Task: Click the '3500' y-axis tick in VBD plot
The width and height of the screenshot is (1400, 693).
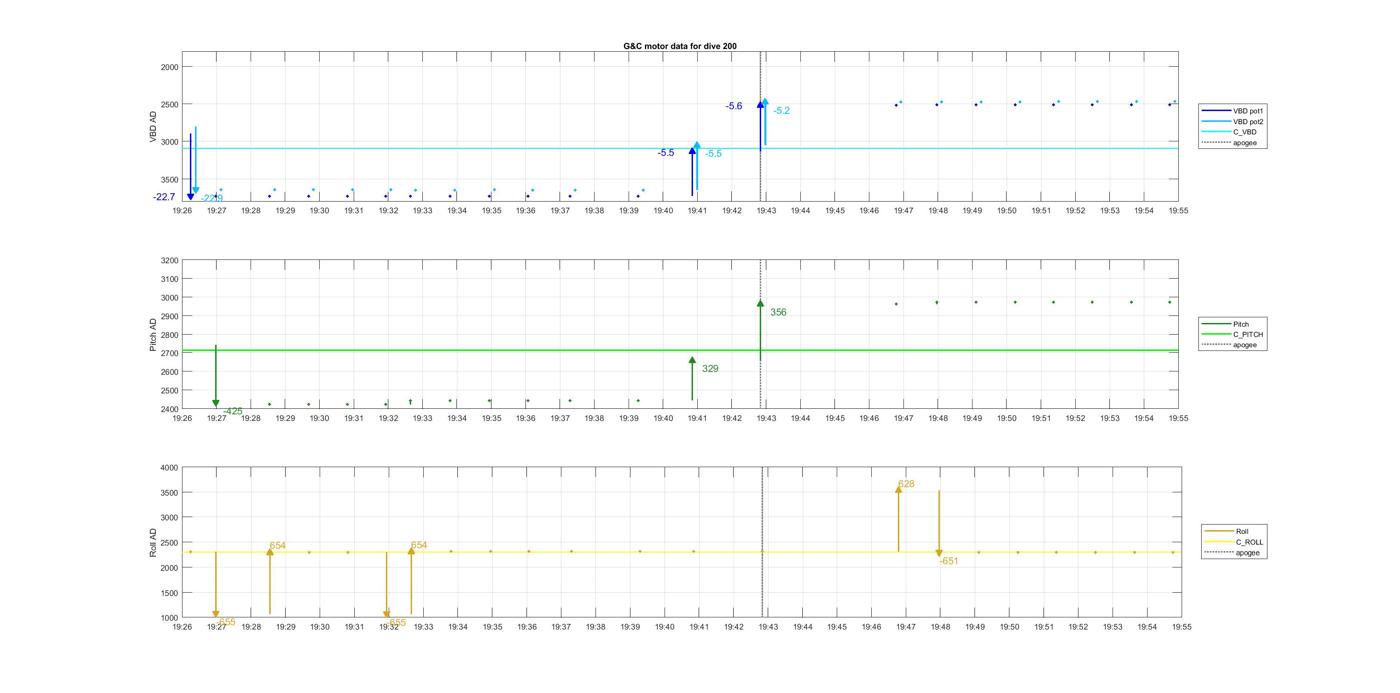Action: pyautogui.click(x=169, y=180)
